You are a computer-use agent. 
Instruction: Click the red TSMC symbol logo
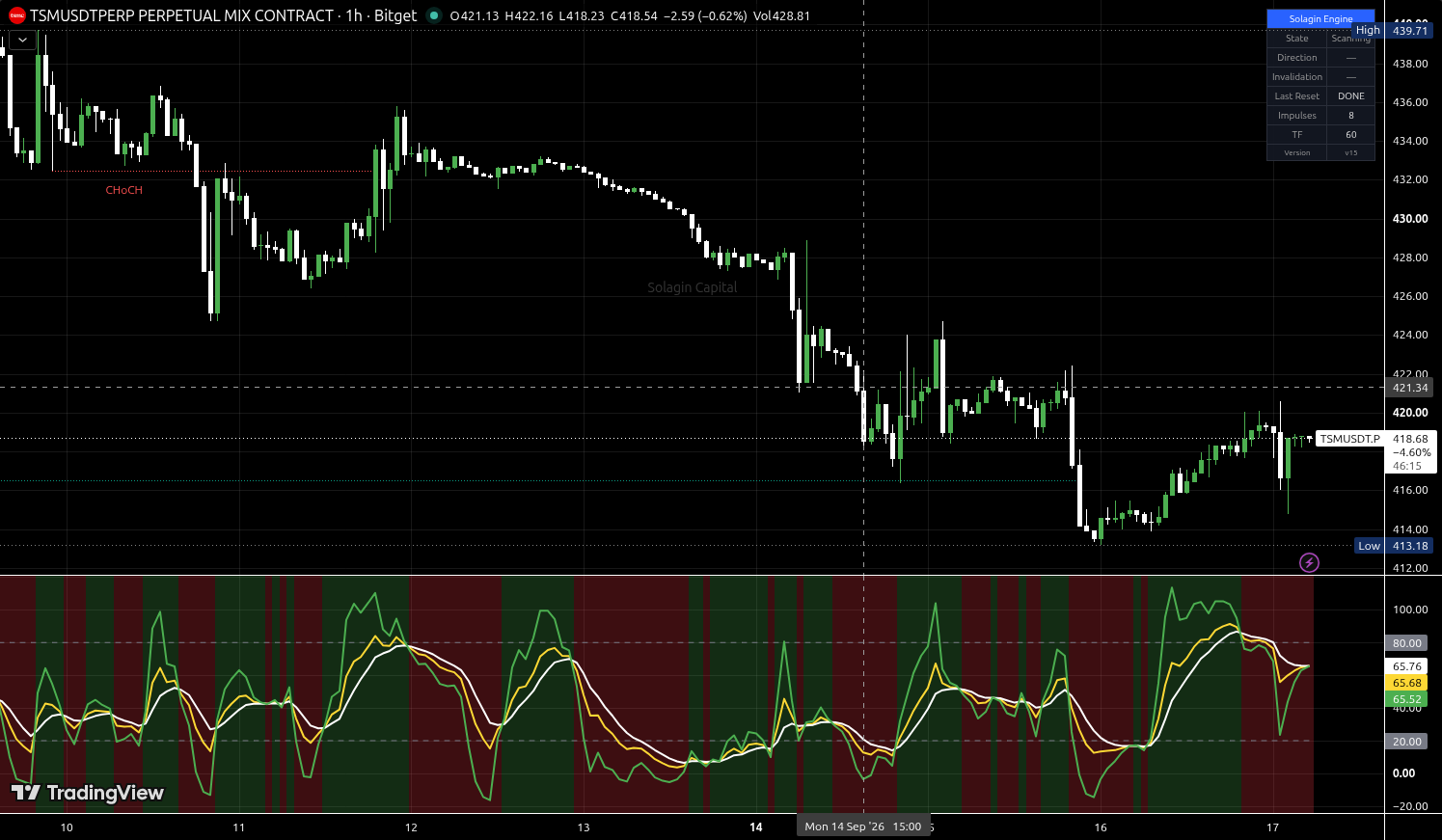click(16, 15)
